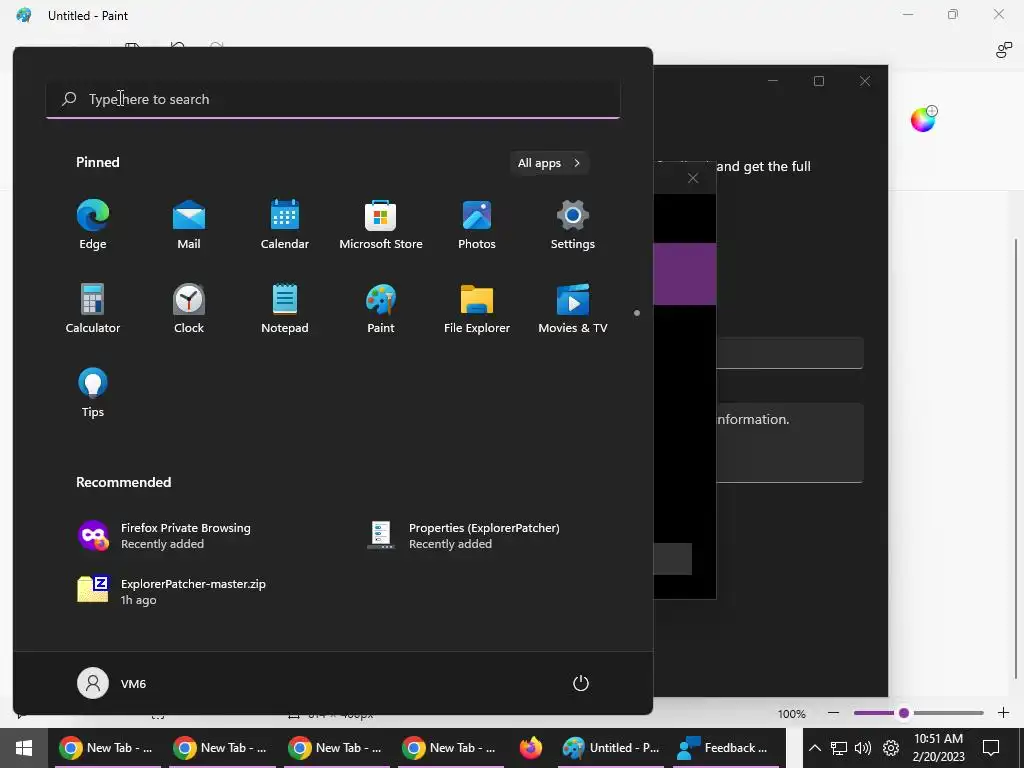Open the Calendar app
The width and height of the screenshot is (1024, 768).
coord(285,225)
